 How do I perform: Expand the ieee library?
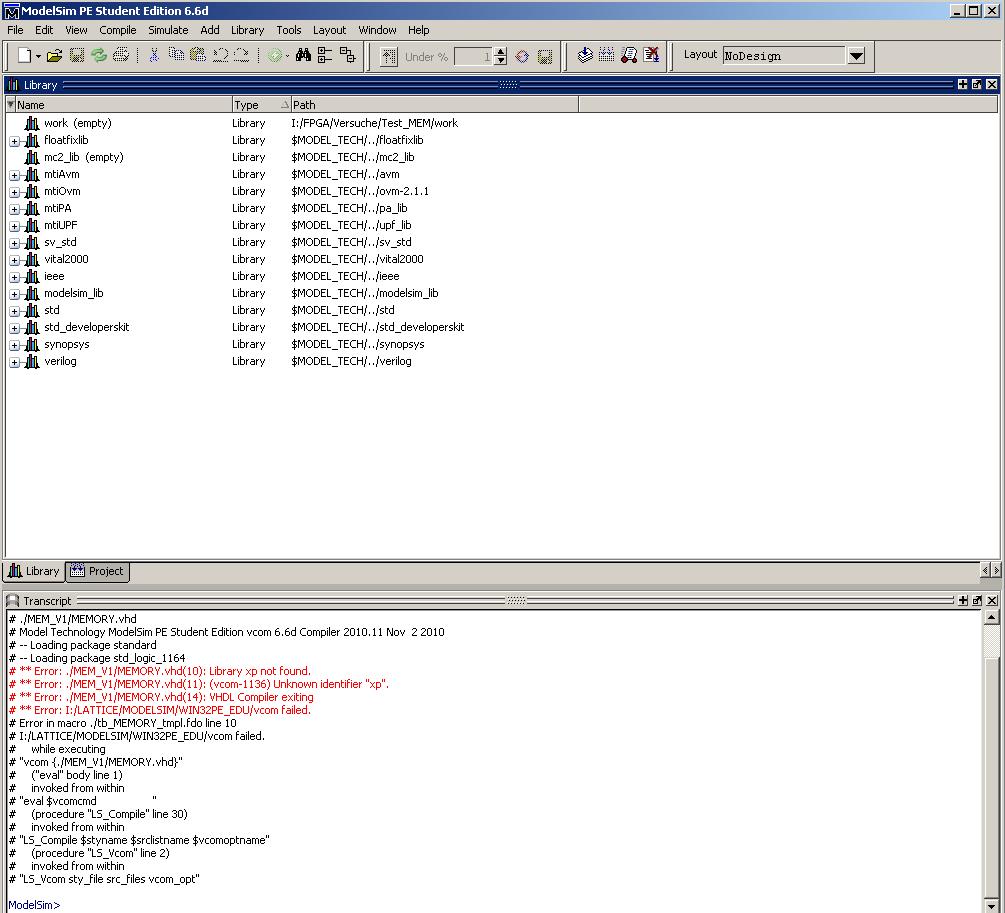15,277
